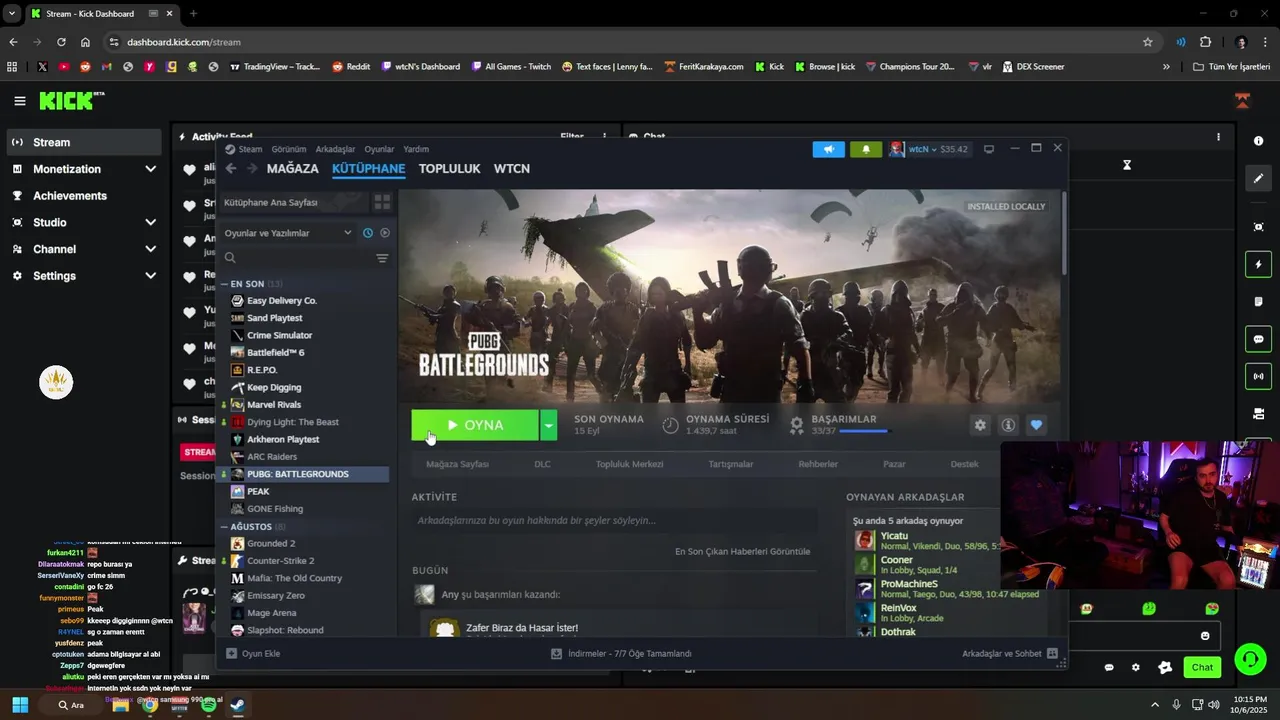Toggle Kick lightning quick actions icon
The width and height of the screenshot is (1280, 720).
pyautogui.click(x=1258, y=264)
